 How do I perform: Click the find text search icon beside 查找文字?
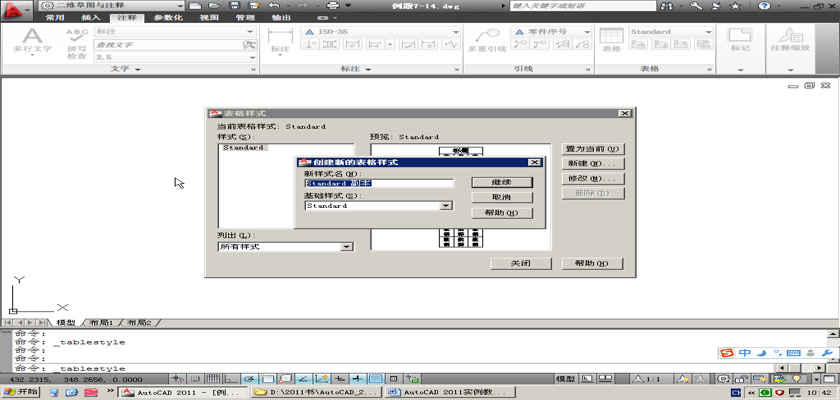[249, 44]
